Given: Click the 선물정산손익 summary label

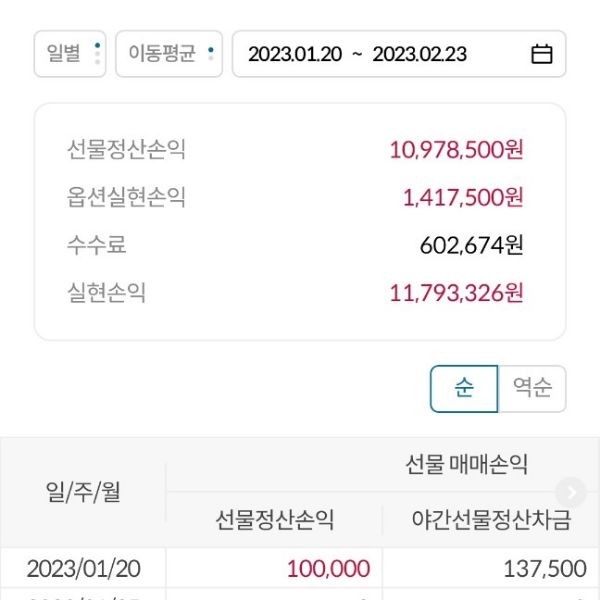Looking at the screenshot, I should point(126,150).
